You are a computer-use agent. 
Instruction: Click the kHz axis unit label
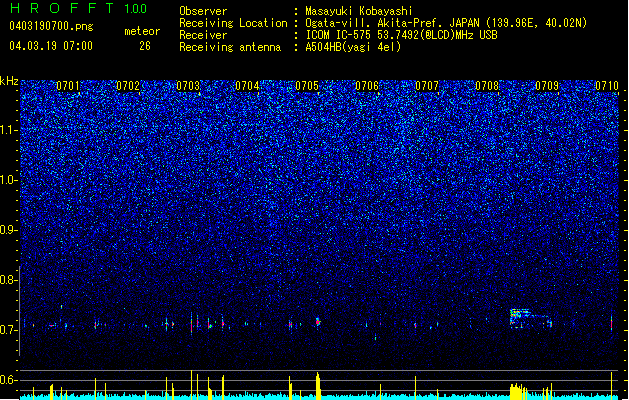(x=9, y=81)
